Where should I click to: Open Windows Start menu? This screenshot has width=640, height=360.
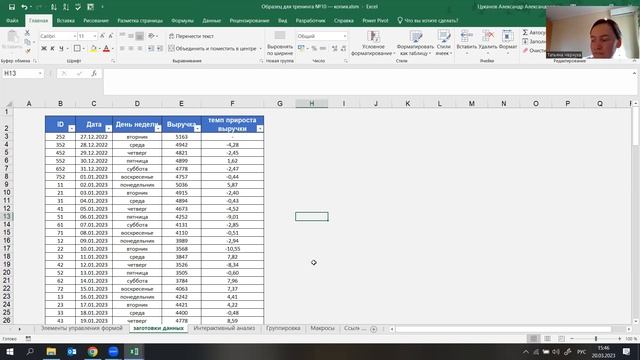(9, 351)
